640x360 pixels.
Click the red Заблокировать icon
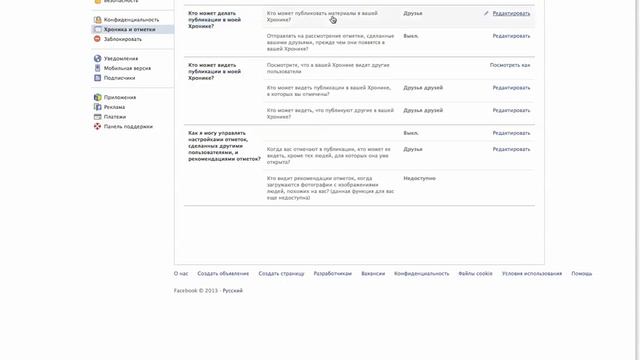point(97,39)
